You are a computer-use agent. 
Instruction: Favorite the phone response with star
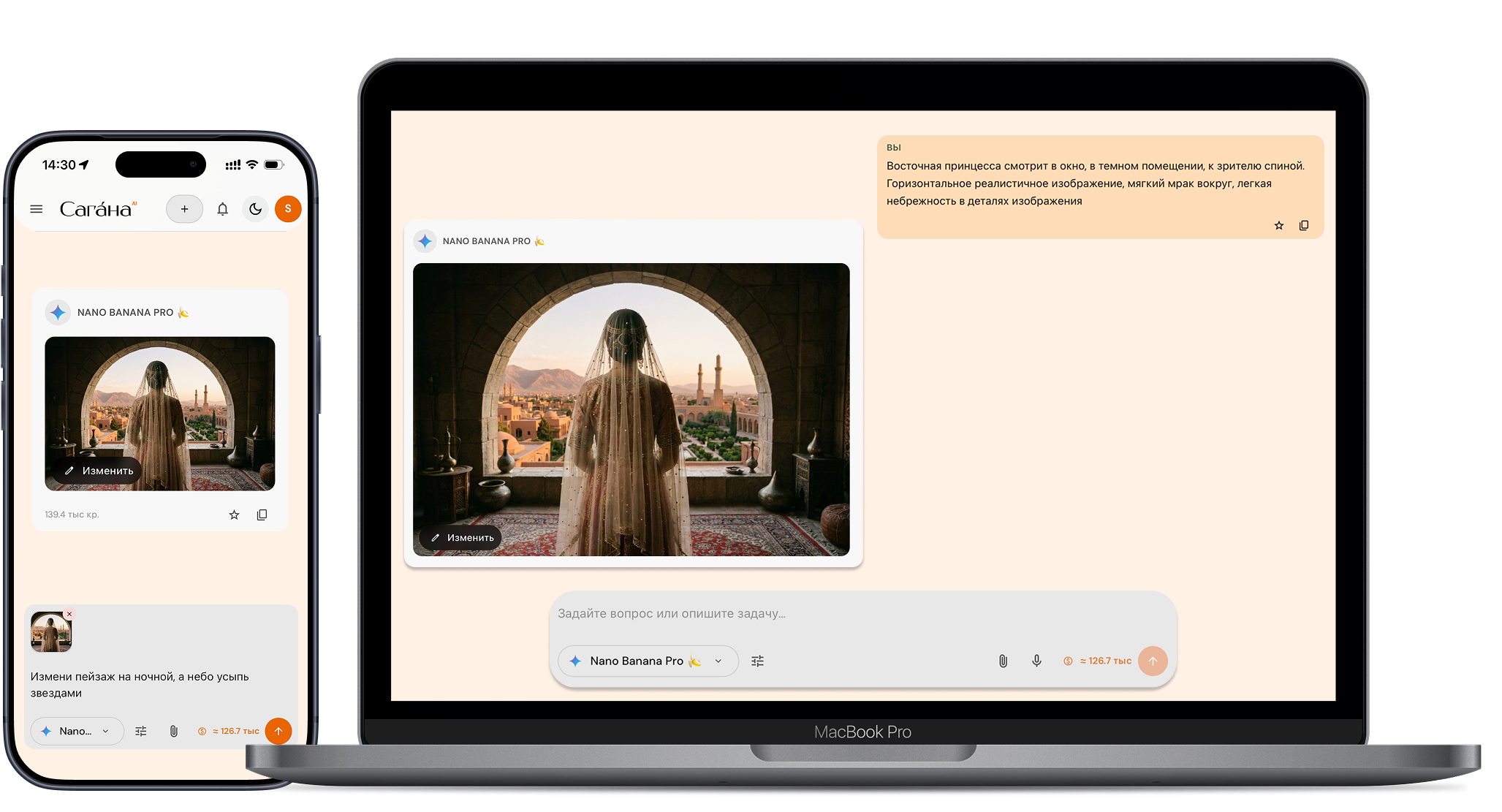(234, 515)
